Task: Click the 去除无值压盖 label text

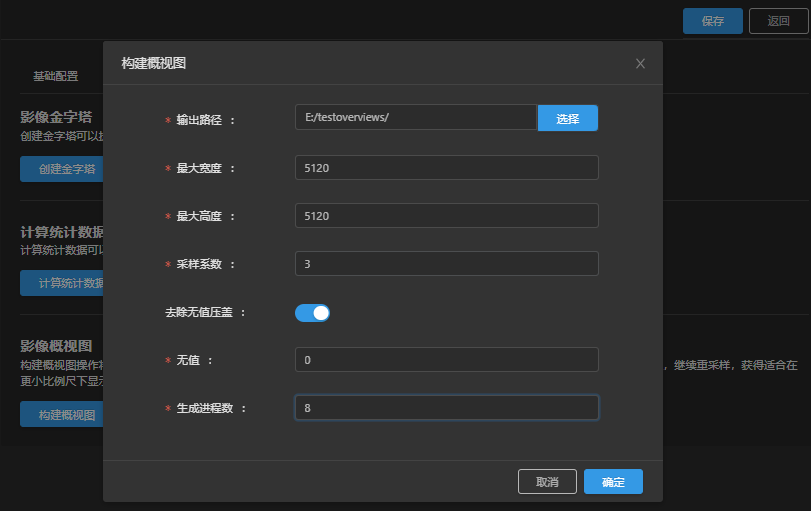Action: (199, 313)
